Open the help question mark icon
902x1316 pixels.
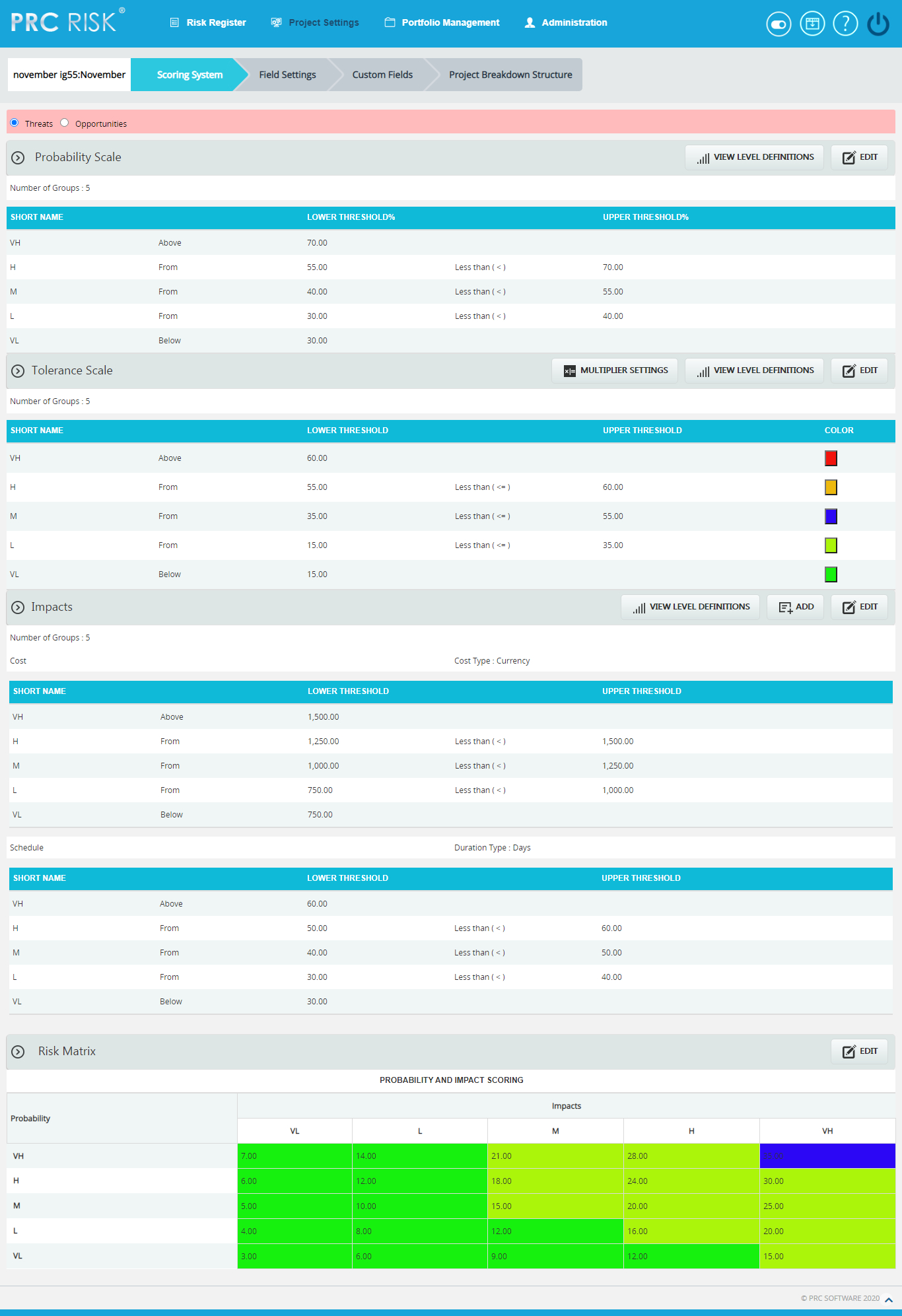coord(845,24)
